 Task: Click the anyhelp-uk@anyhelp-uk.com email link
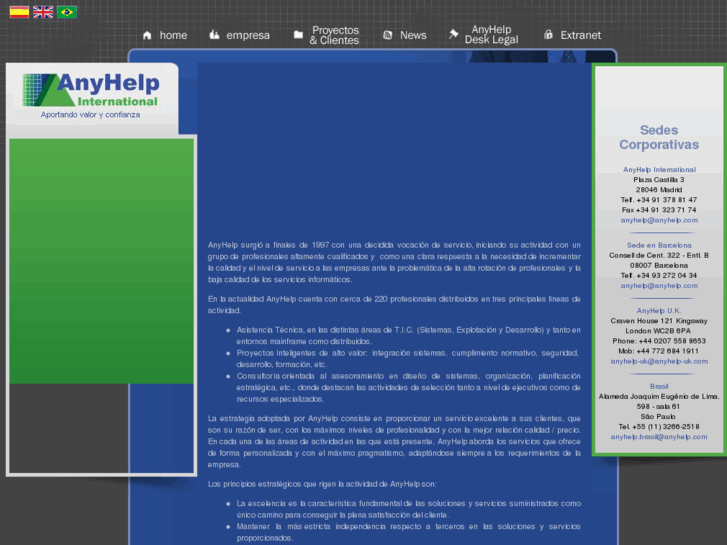[x=659, y=361]
